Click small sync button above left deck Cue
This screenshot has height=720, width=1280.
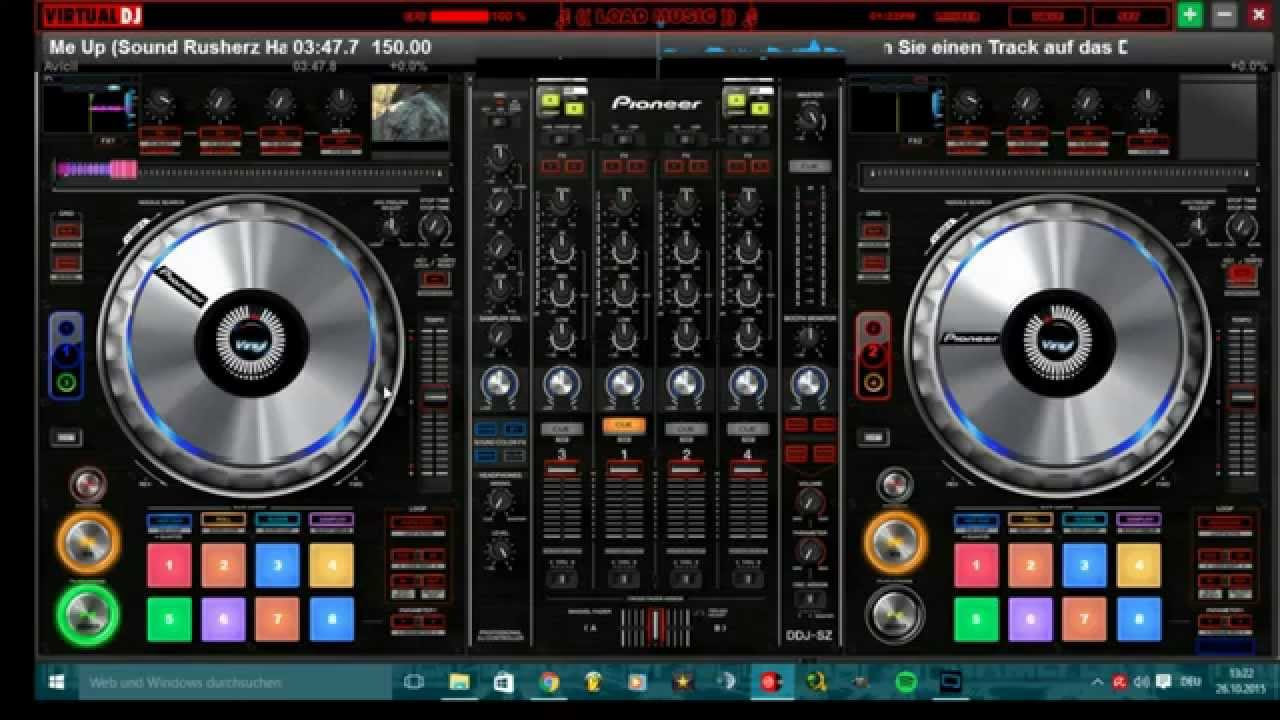[88, 485]
